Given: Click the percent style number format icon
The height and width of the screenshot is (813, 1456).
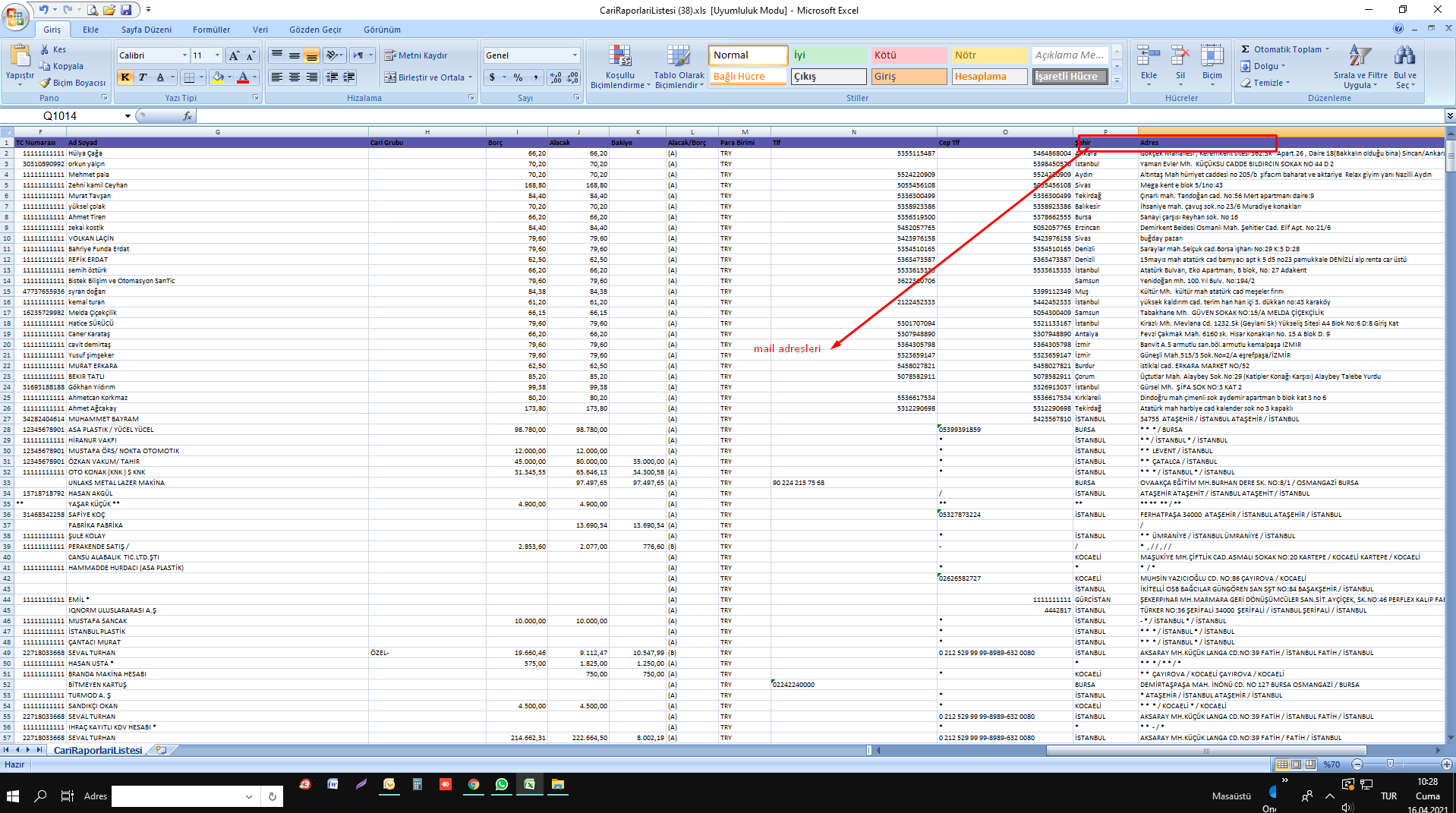Looking at the screenshot, I should coord(518,77).
